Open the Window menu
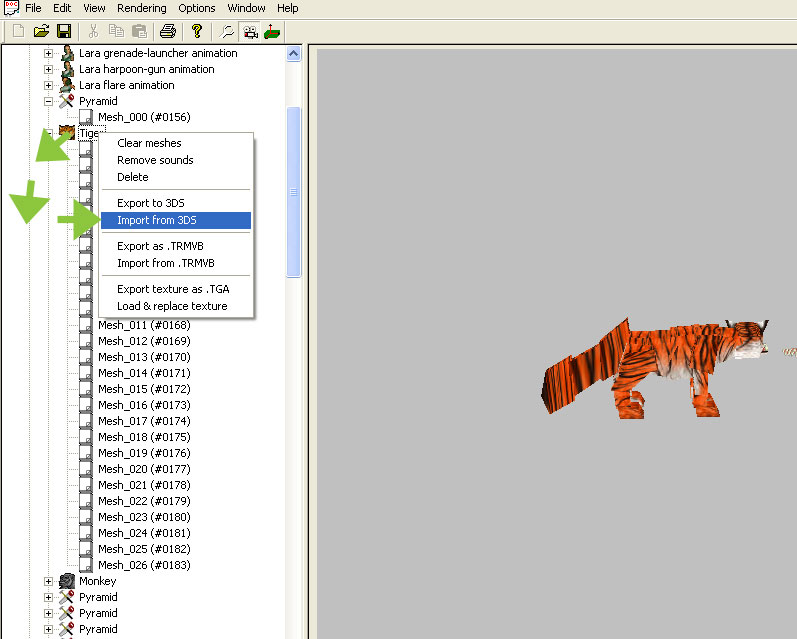Screen dimensions: 797x639 pos(246,8)
